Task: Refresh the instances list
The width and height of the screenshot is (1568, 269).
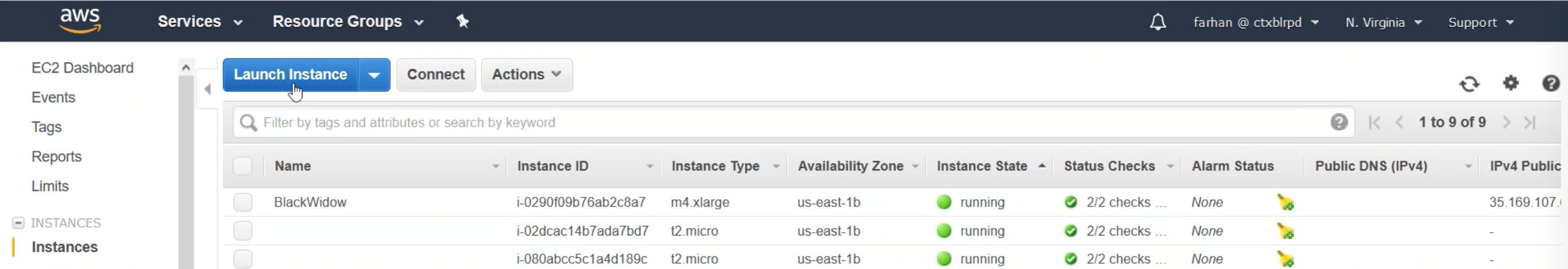Action: [x=1469, y=84]
